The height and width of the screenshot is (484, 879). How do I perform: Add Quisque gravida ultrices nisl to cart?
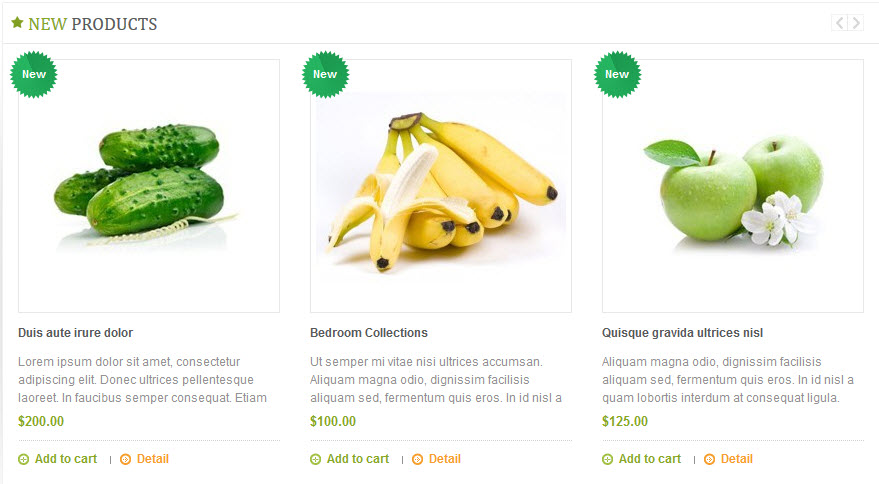click(x=650, y=459)
